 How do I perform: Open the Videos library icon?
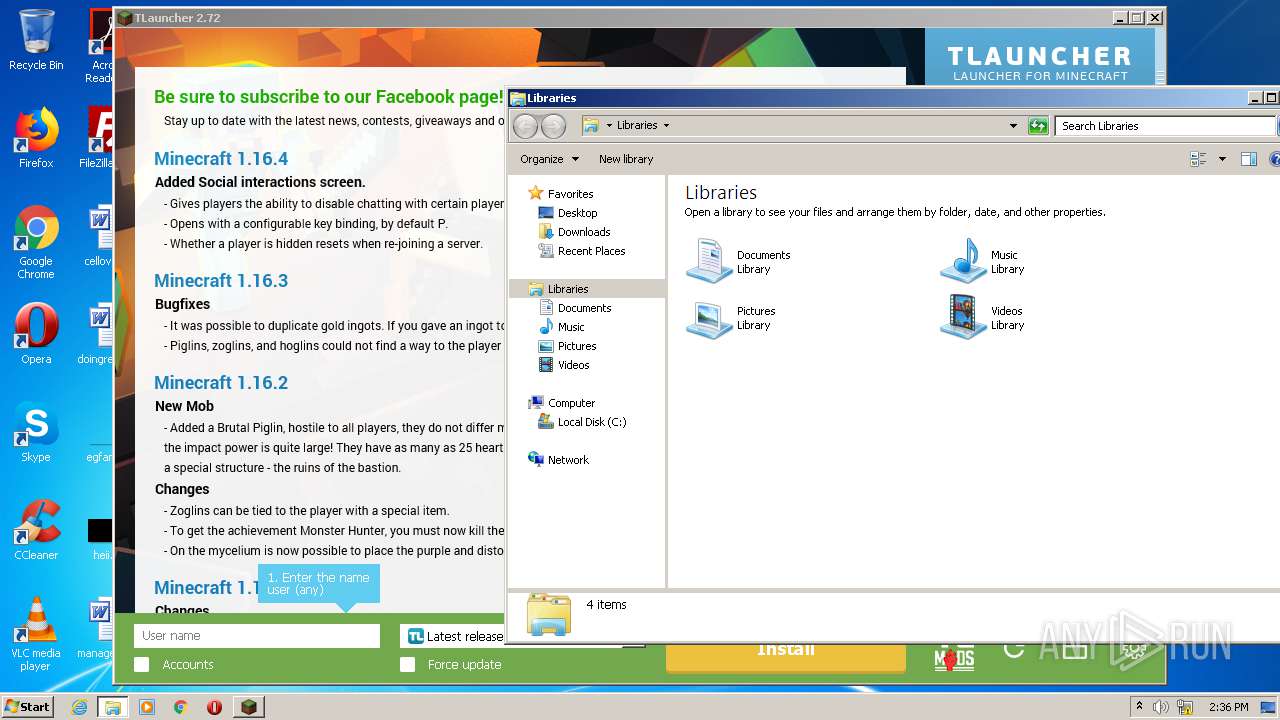click(x=963, y=318)
